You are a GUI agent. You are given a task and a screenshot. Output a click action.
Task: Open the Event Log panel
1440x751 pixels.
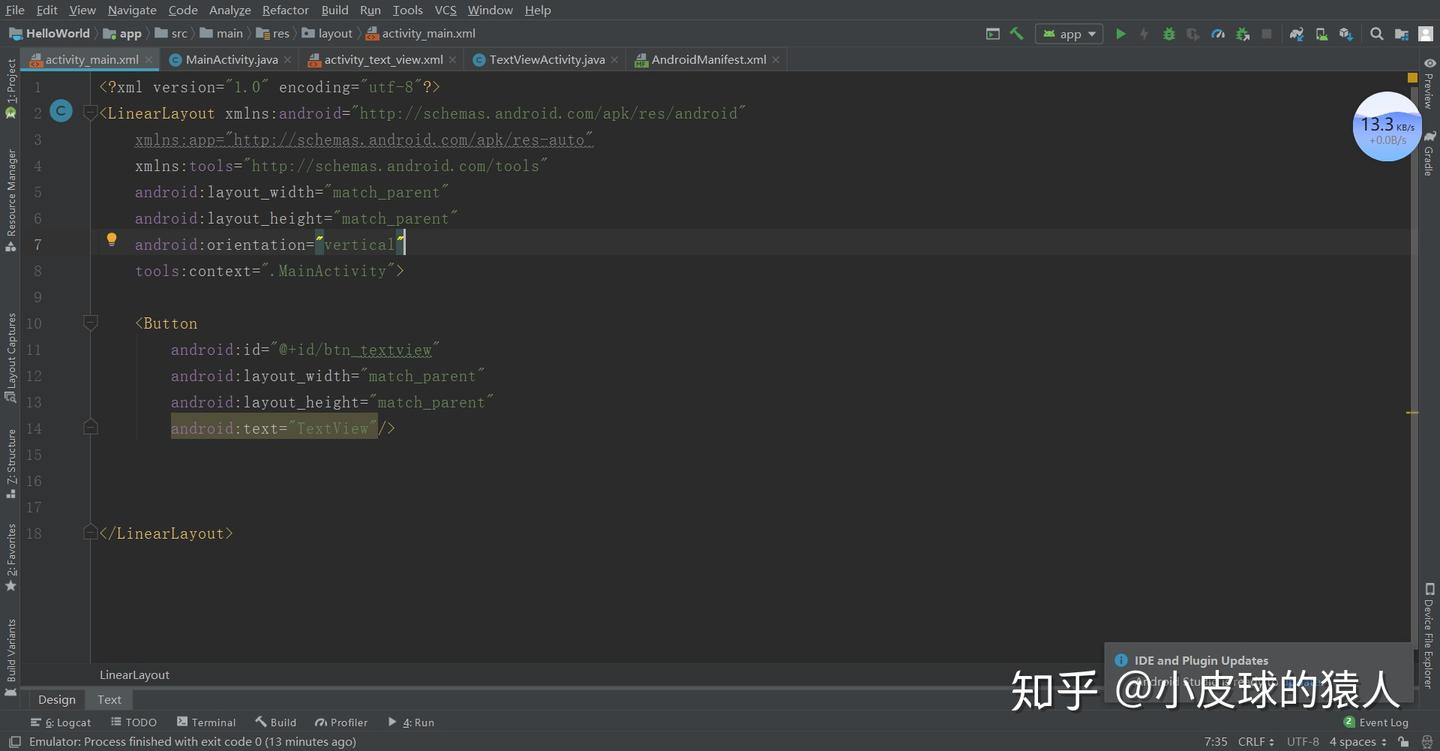coord(1375,722)
